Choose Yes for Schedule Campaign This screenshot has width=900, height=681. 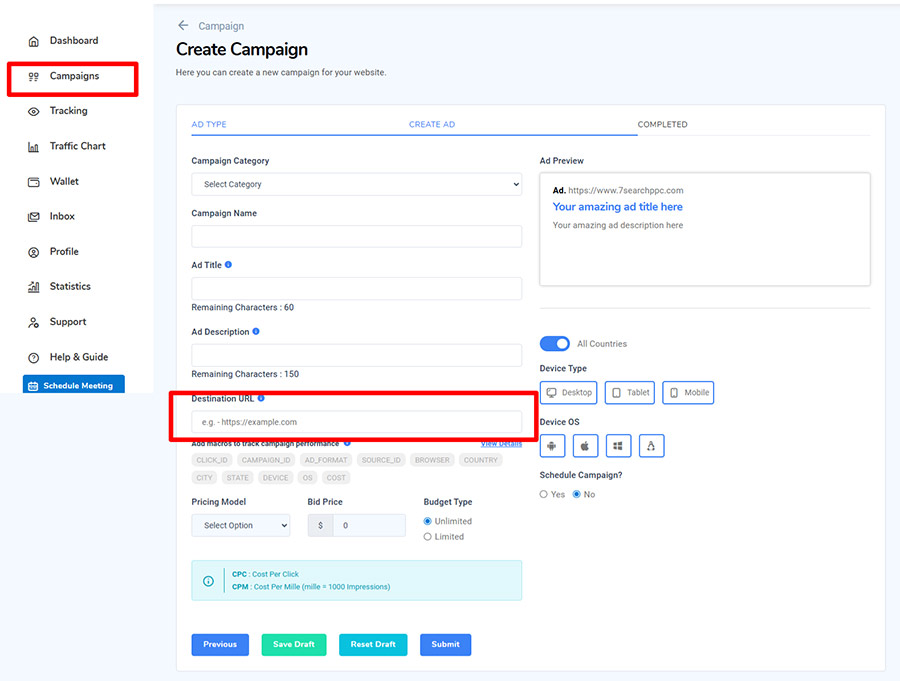coord(544,495)
